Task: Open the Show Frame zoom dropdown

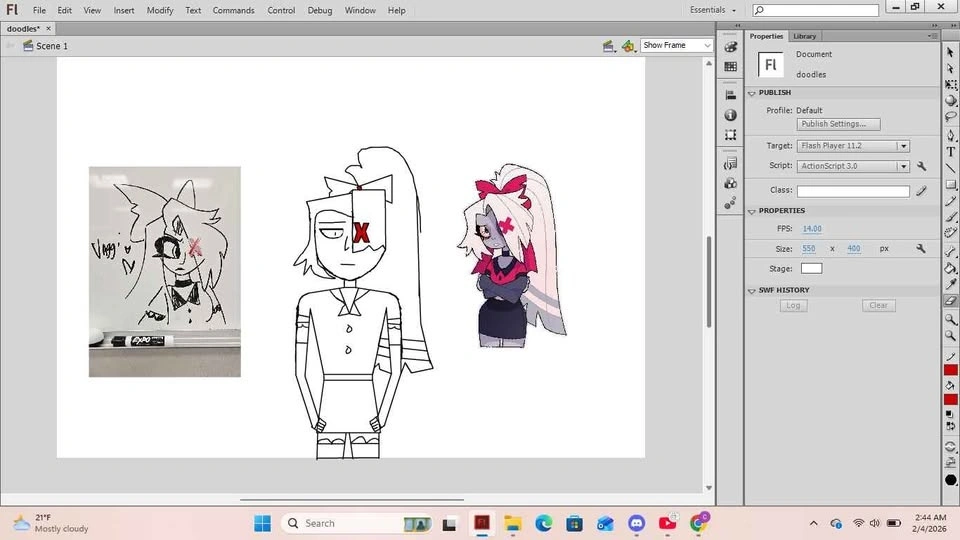Action: pyautogui.click(x=677, y=46)
